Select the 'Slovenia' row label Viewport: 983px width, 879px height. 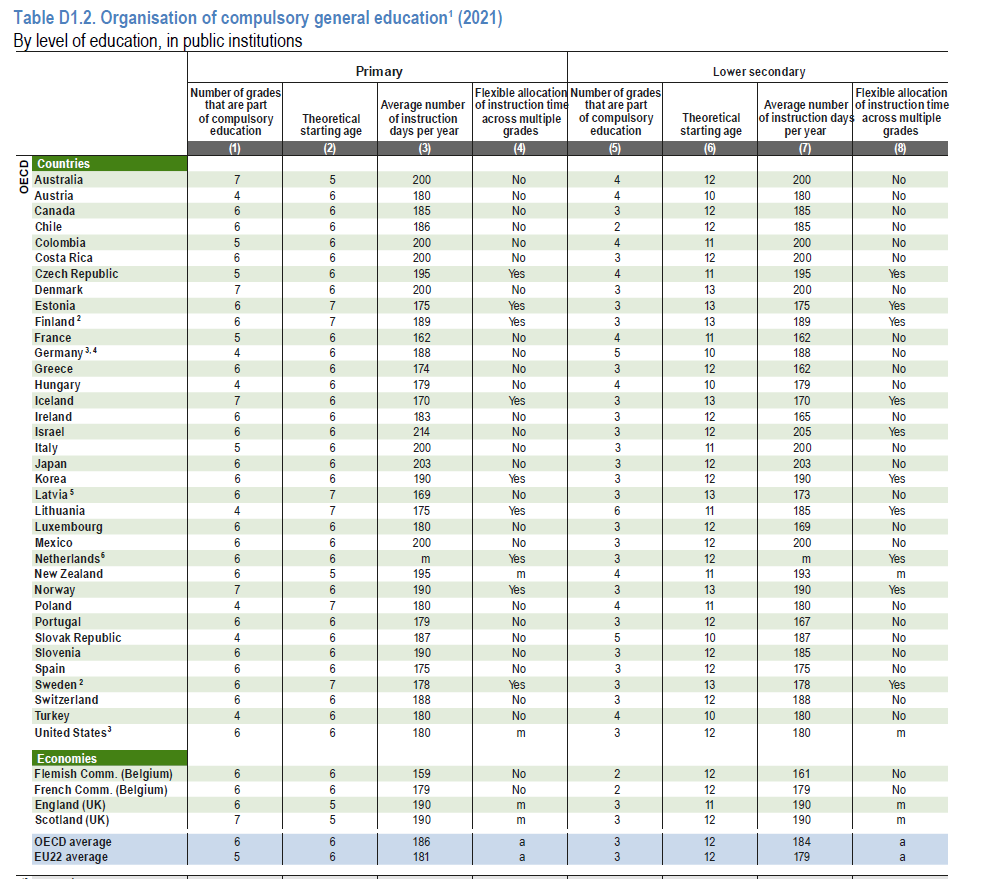pos(58,653)
